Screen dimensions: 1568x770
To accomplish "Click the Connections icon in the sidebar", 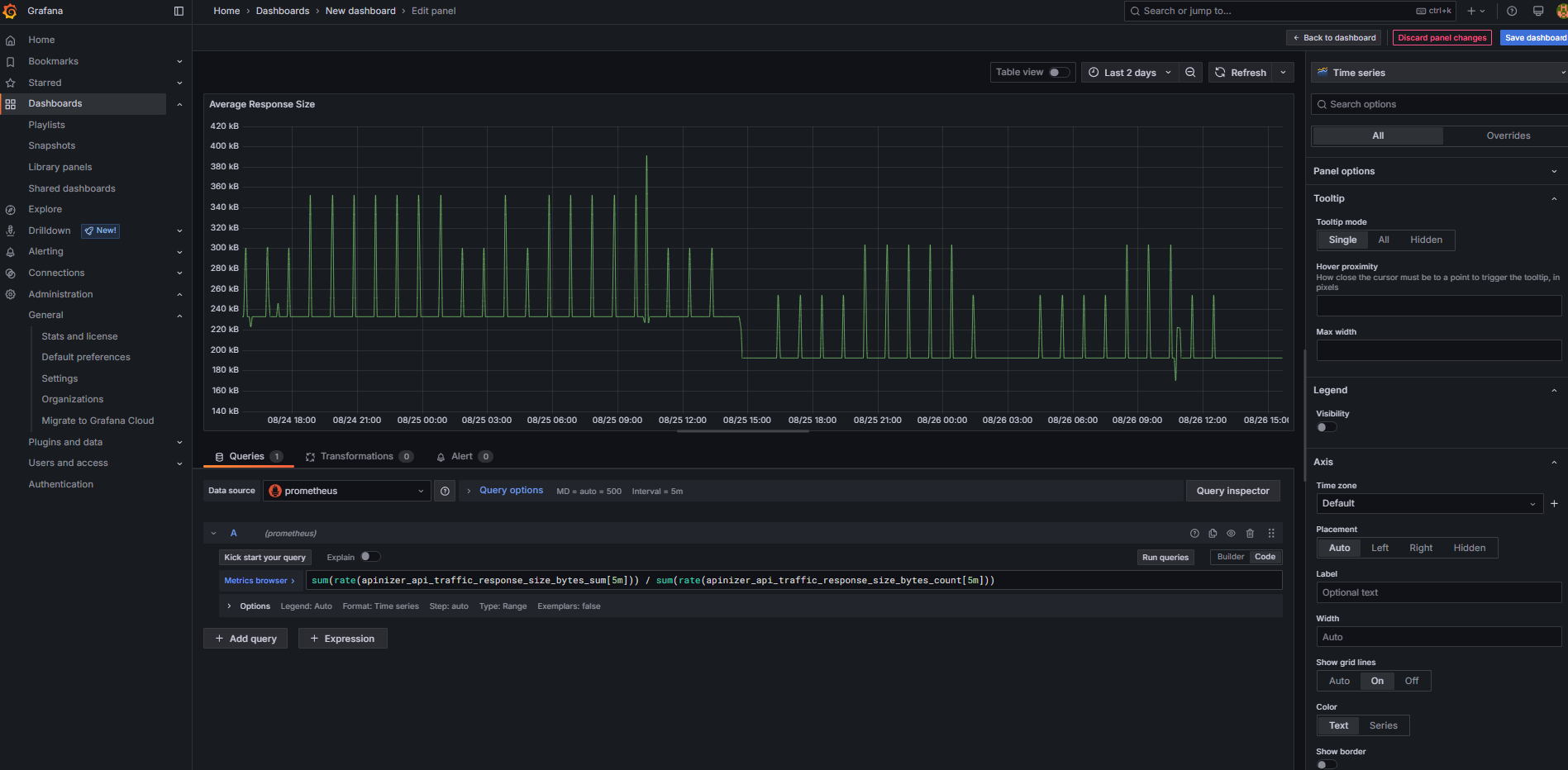I will (x=11, y=273).
